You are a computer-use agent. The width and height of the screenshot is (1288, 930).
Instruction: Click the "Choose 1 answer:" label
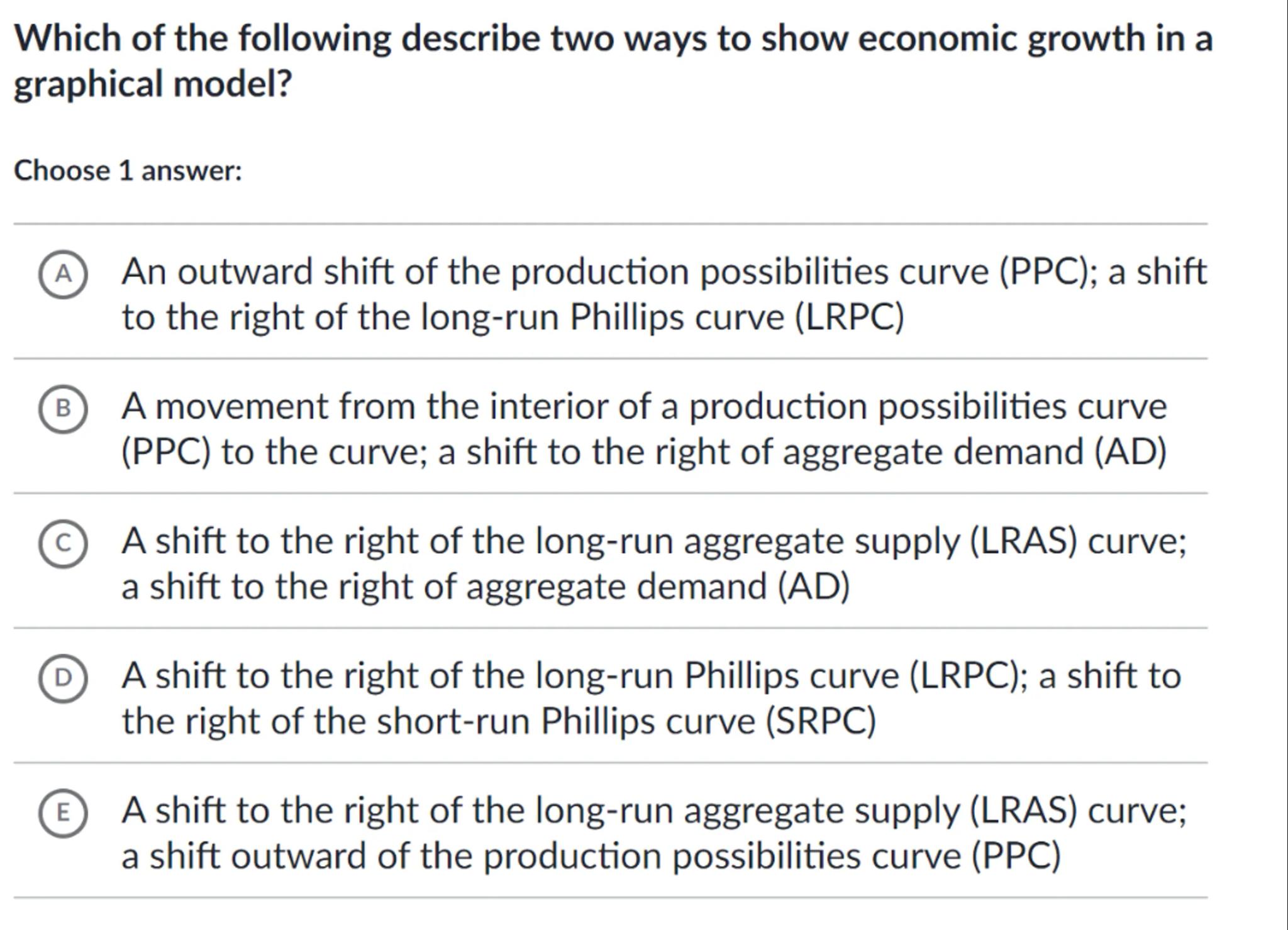coord(128,171)
